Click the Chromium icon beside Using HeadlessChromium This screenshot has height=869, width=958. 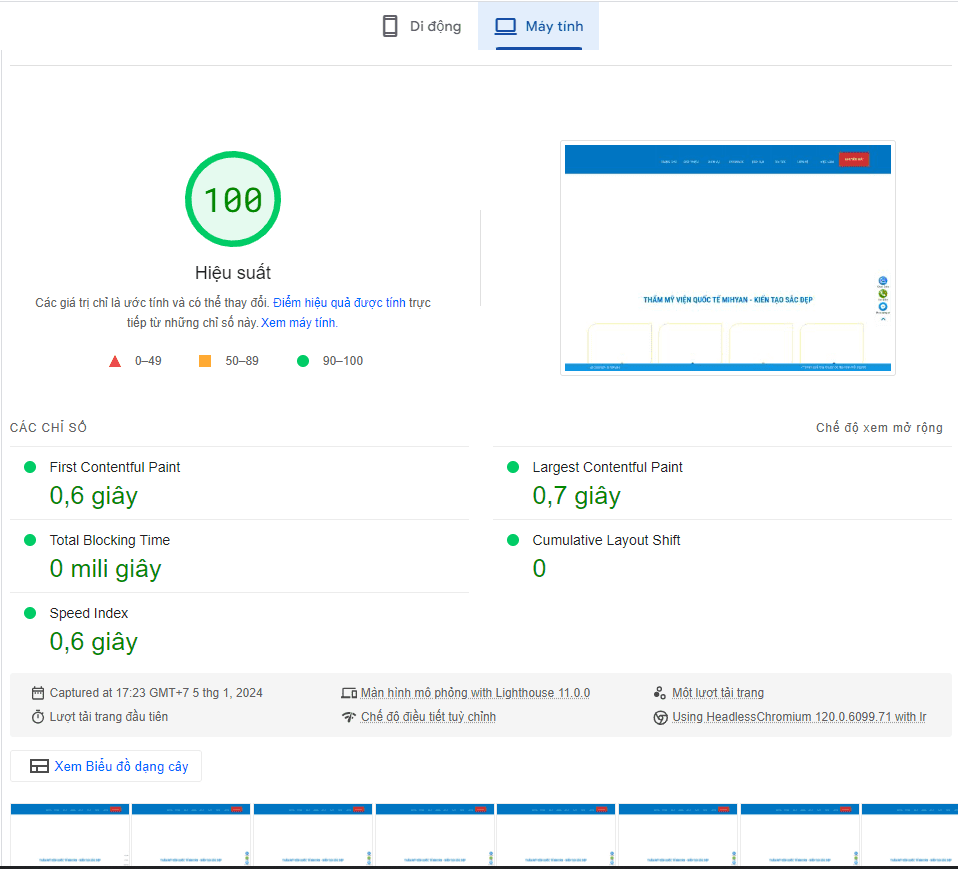click(660, 717)
